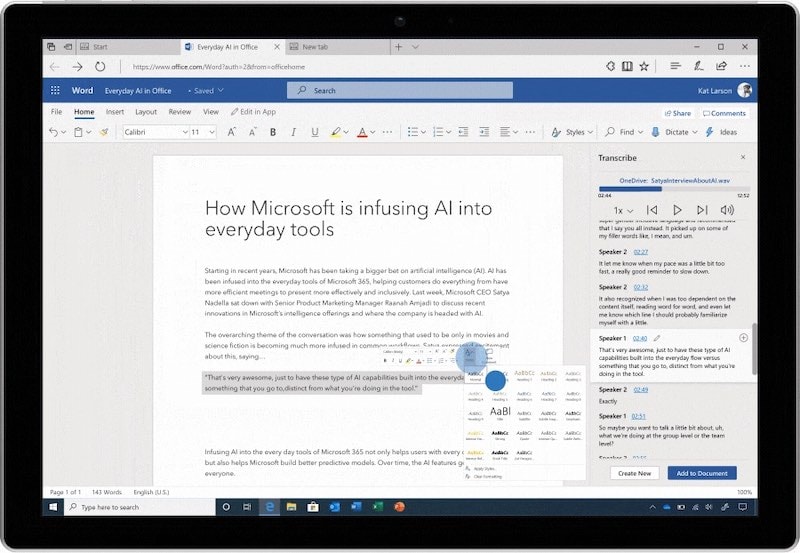Image resolution: width=800 pixels, height=553 pixels.
Task: Switch to the Review ribbon tab
Action: [180, 112]
